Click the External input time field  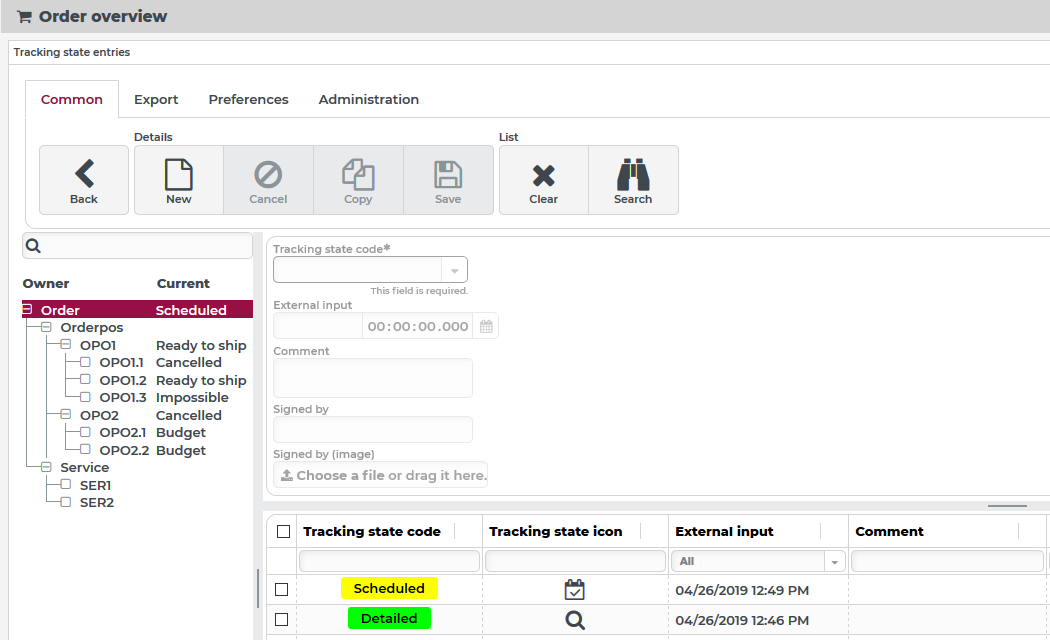(x=418, y=327)
